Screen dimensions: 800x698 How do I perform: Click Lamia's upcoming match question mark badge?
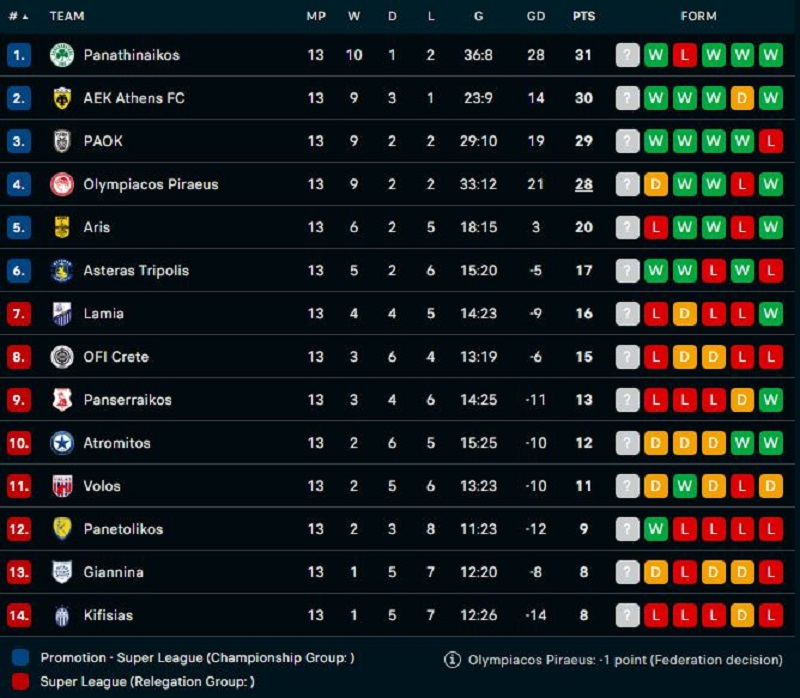[627, 314]
